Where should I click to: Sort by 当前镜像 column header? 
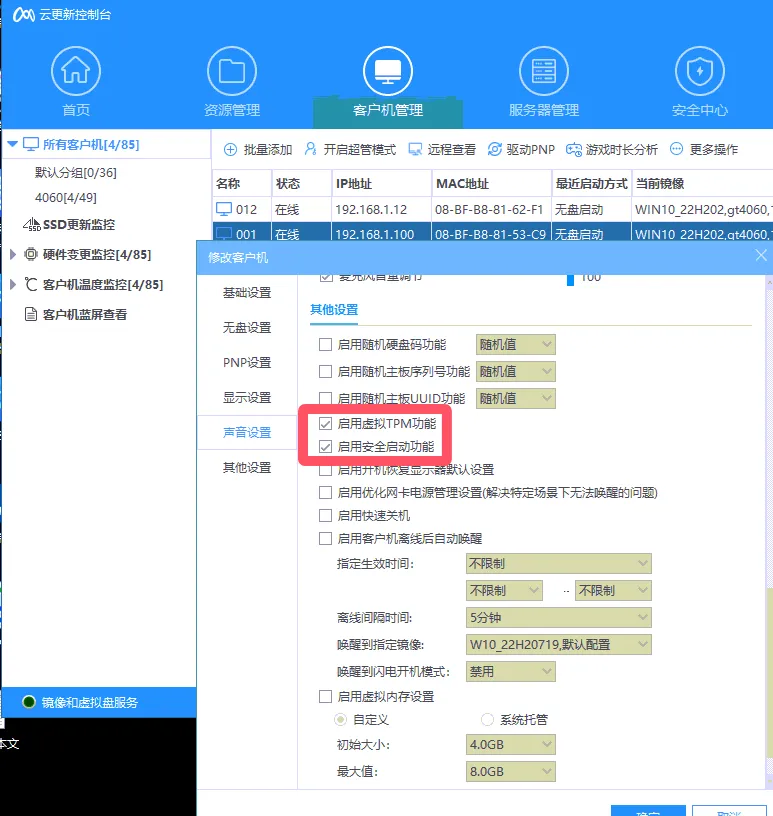(702, 184)
